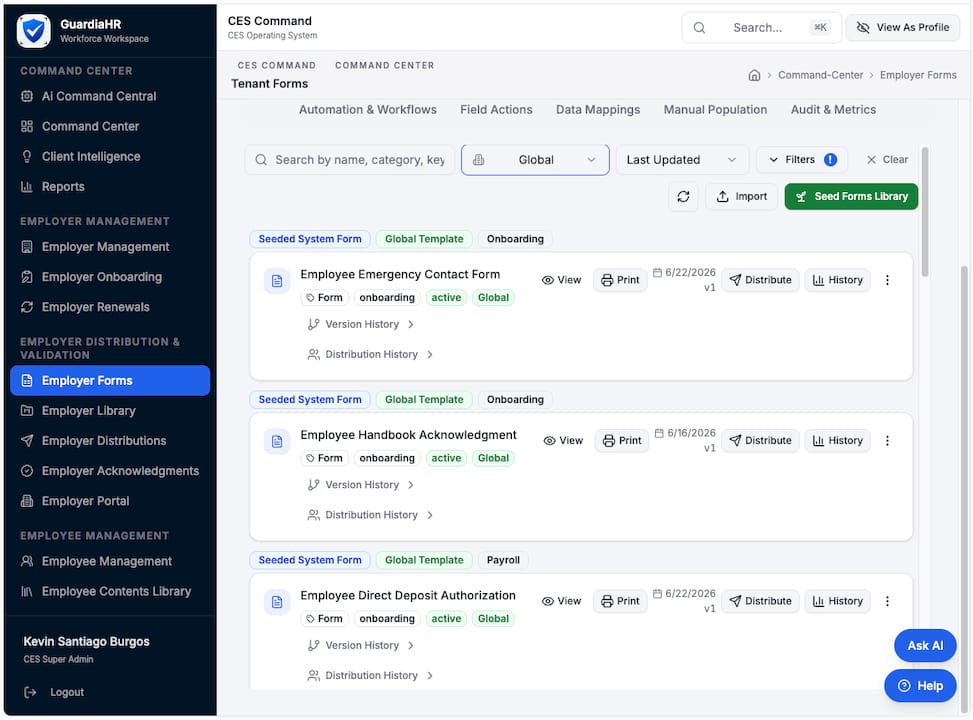Open the Ask AI assistant
Viewport: 973px width, 720px height.
[x=925, y=646]
